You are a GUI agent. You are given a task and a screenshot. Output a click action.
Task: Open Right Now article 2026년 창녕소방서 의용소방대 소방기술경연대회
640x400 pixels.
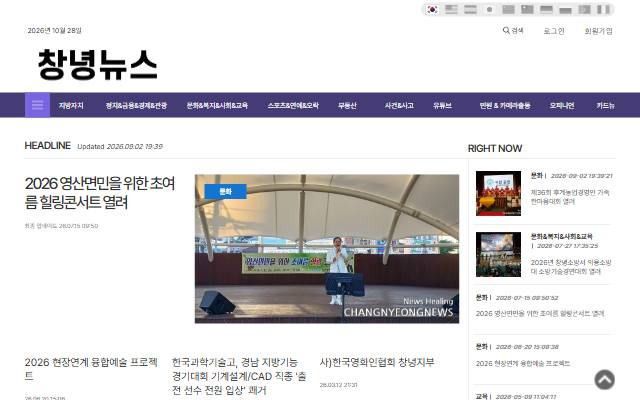[571, 267]
